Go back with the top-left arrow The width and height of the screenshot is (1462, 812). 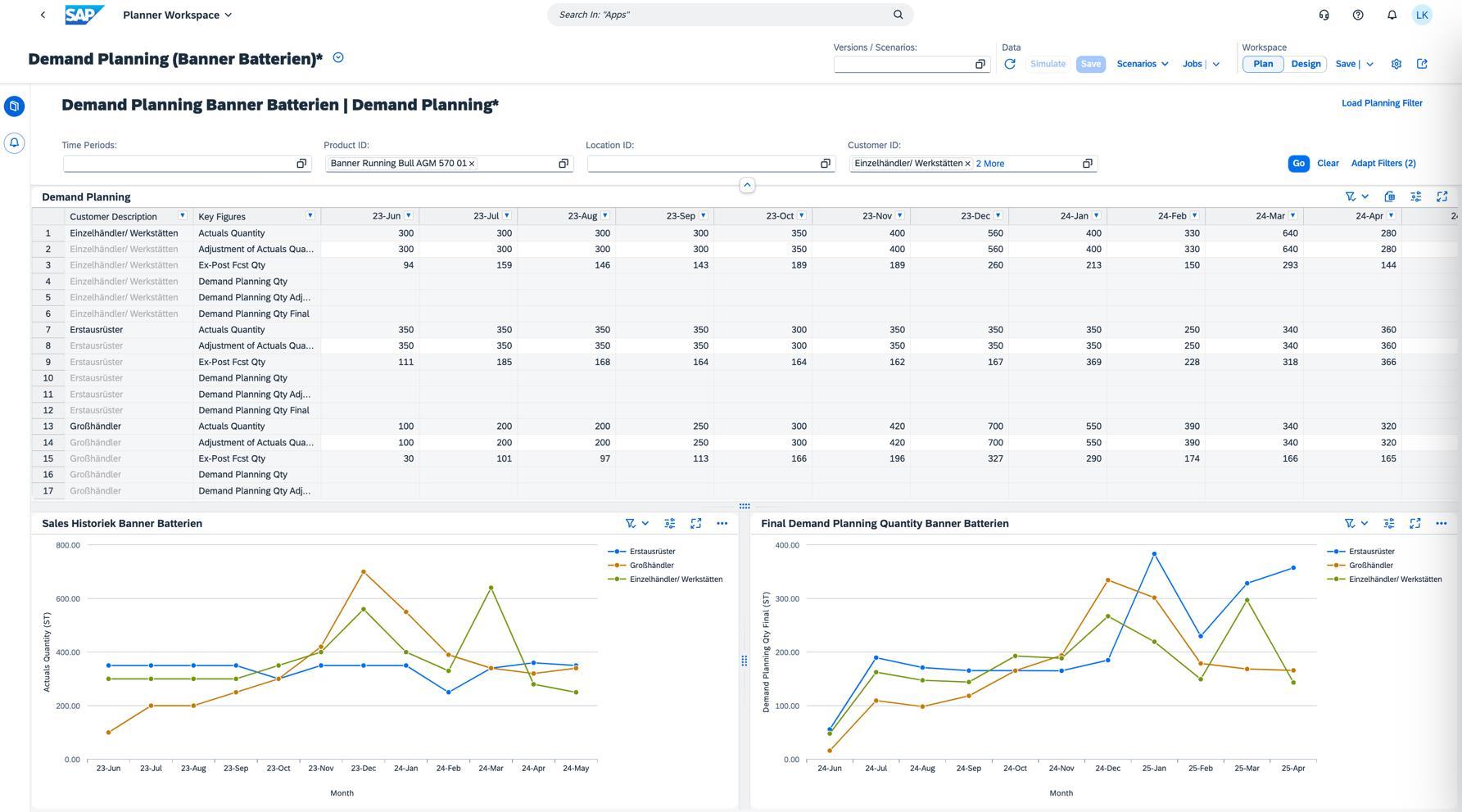pyautogui.click(x=43, y=15)
